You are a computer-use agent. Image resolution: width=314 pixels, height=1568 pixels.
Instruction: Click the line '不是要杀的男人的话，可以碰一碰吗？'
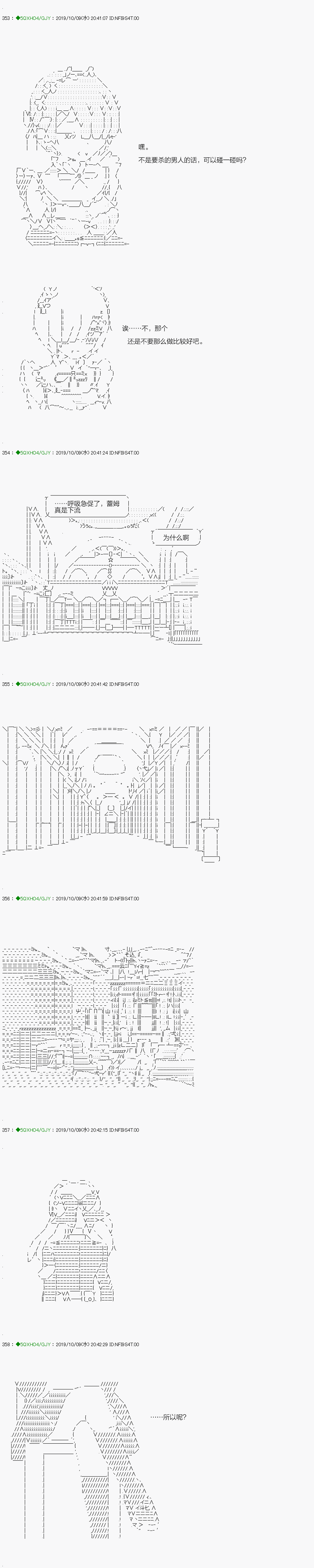coord(192,160)
